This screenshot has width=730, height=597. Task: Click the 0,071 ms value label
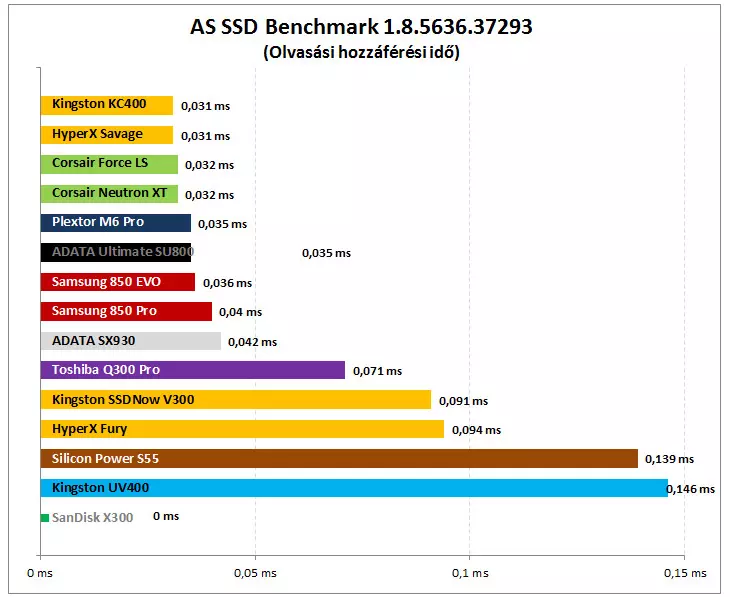point(378,371)
